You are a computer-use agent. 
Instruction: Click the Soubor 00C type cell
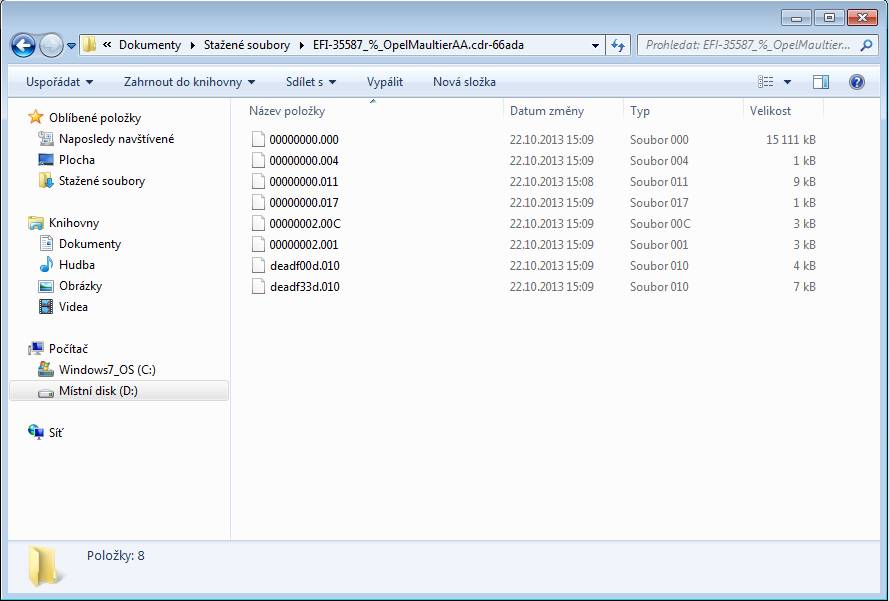[660, 224]
